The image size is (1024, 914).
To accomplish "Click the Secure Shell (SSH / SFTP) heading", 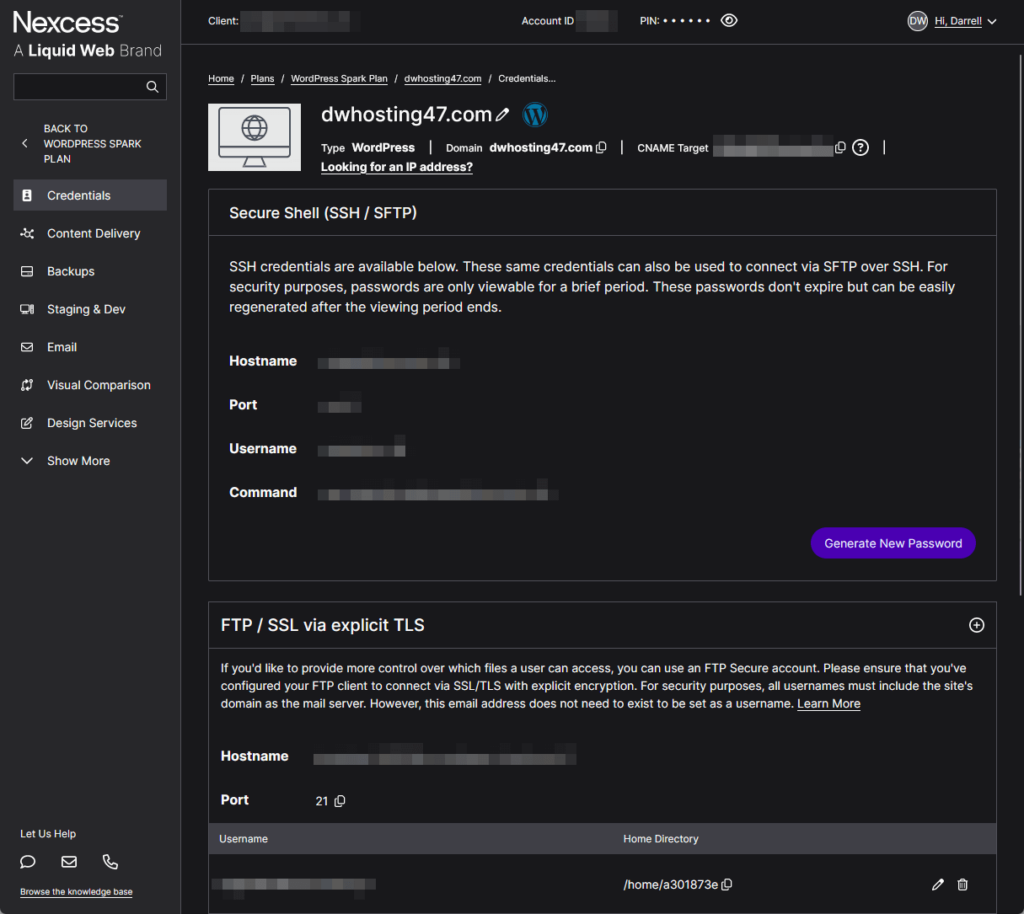I will point(323,213).
